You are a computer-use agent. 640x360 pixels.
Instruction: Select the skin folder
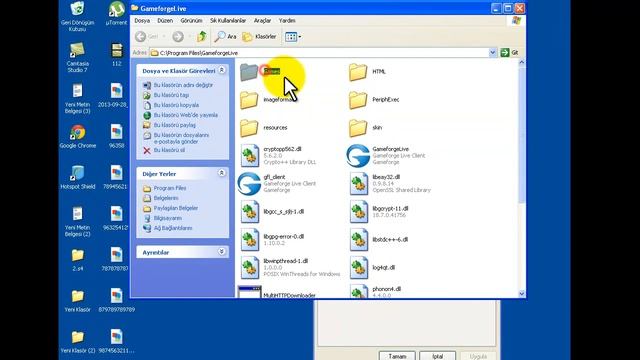pos(366,128)
